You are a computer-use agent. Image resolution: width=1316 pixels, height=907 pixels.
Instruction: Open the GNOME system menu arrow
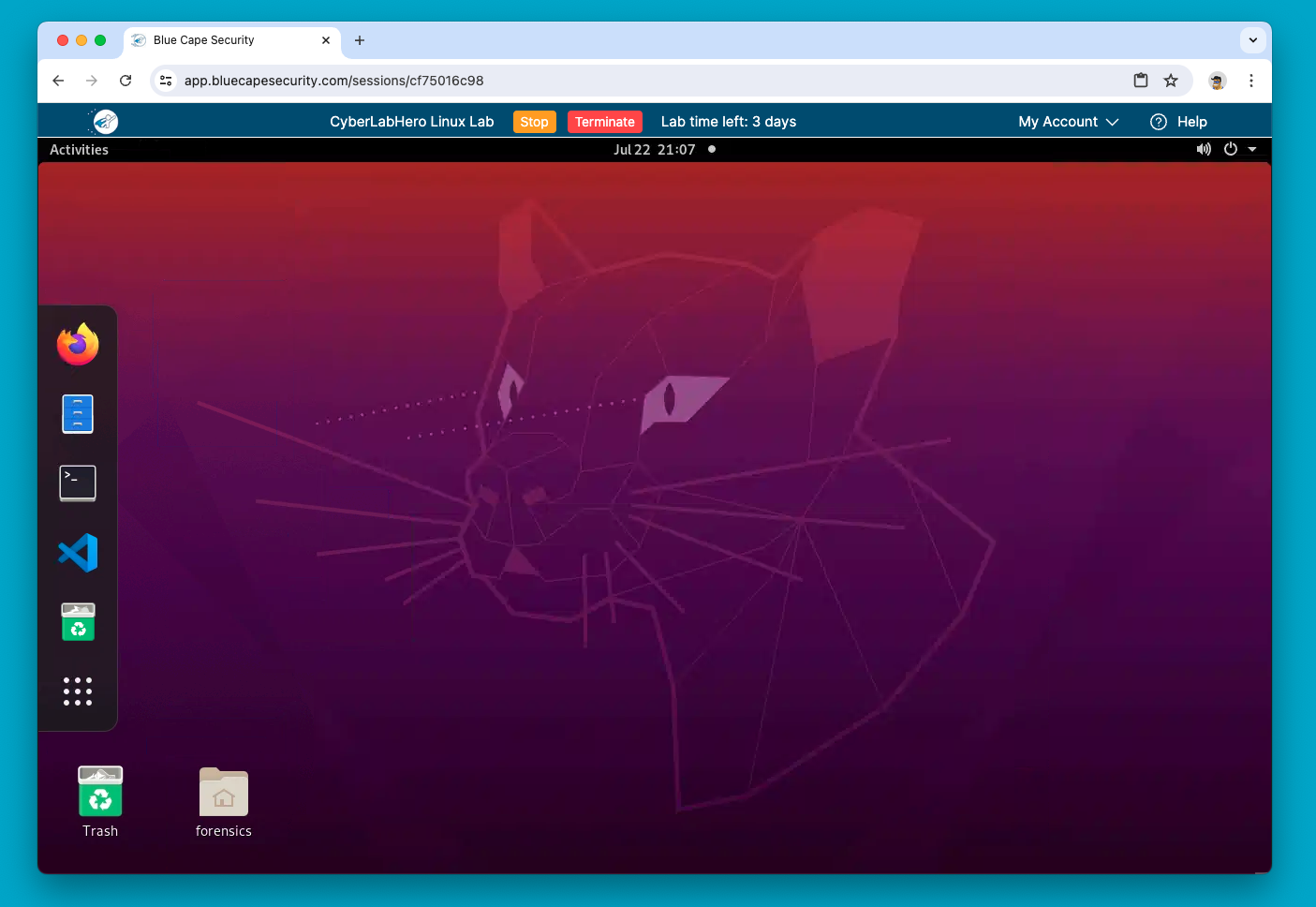(1252, 149)
